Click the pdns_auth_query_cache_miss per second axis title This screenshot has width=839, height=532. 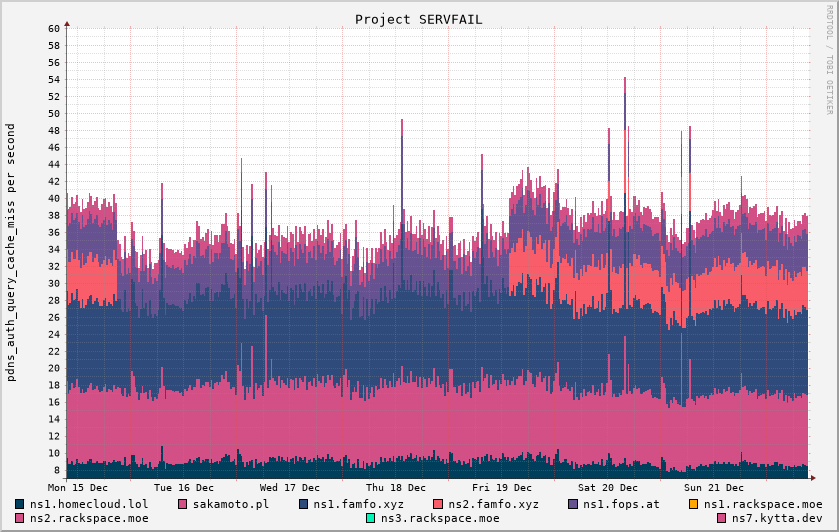point(11,252)
